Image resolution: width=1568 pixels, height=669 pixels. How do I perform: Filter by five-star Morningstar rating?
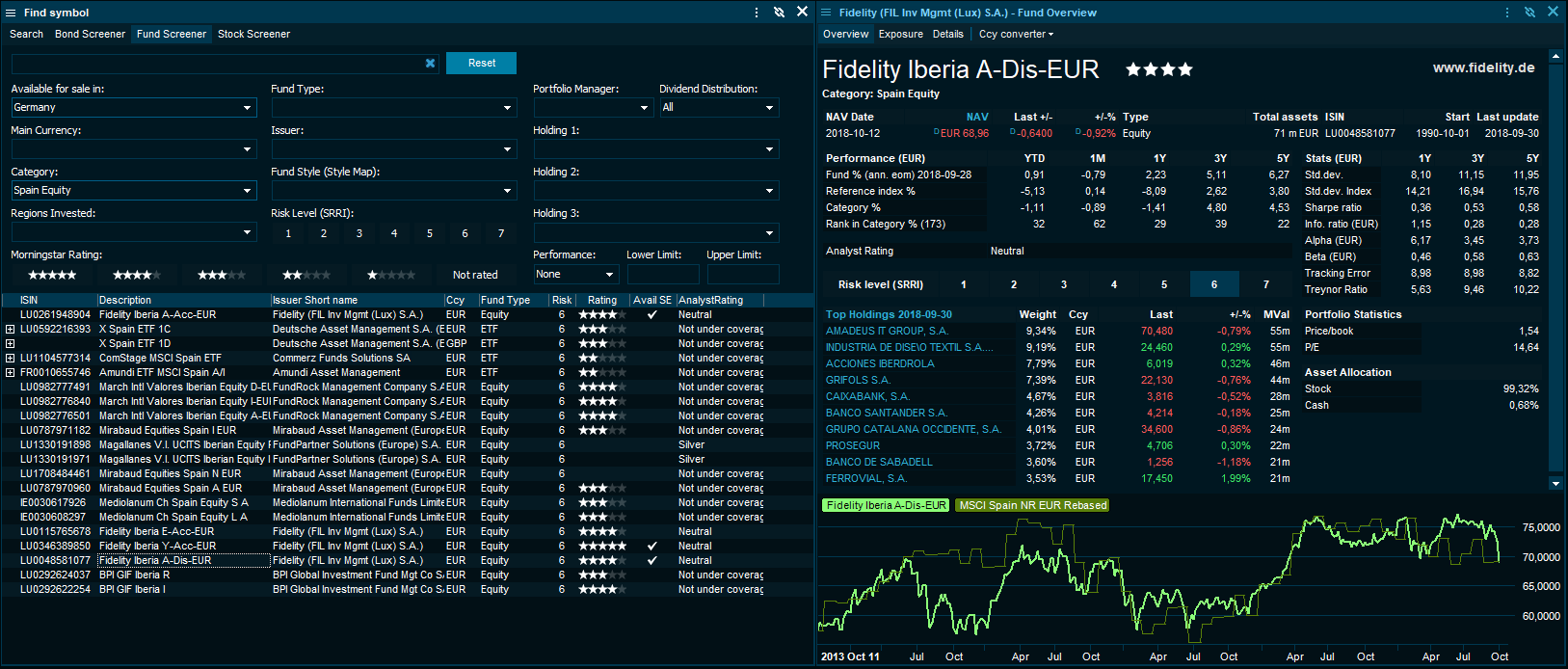(x=53, y=275)
